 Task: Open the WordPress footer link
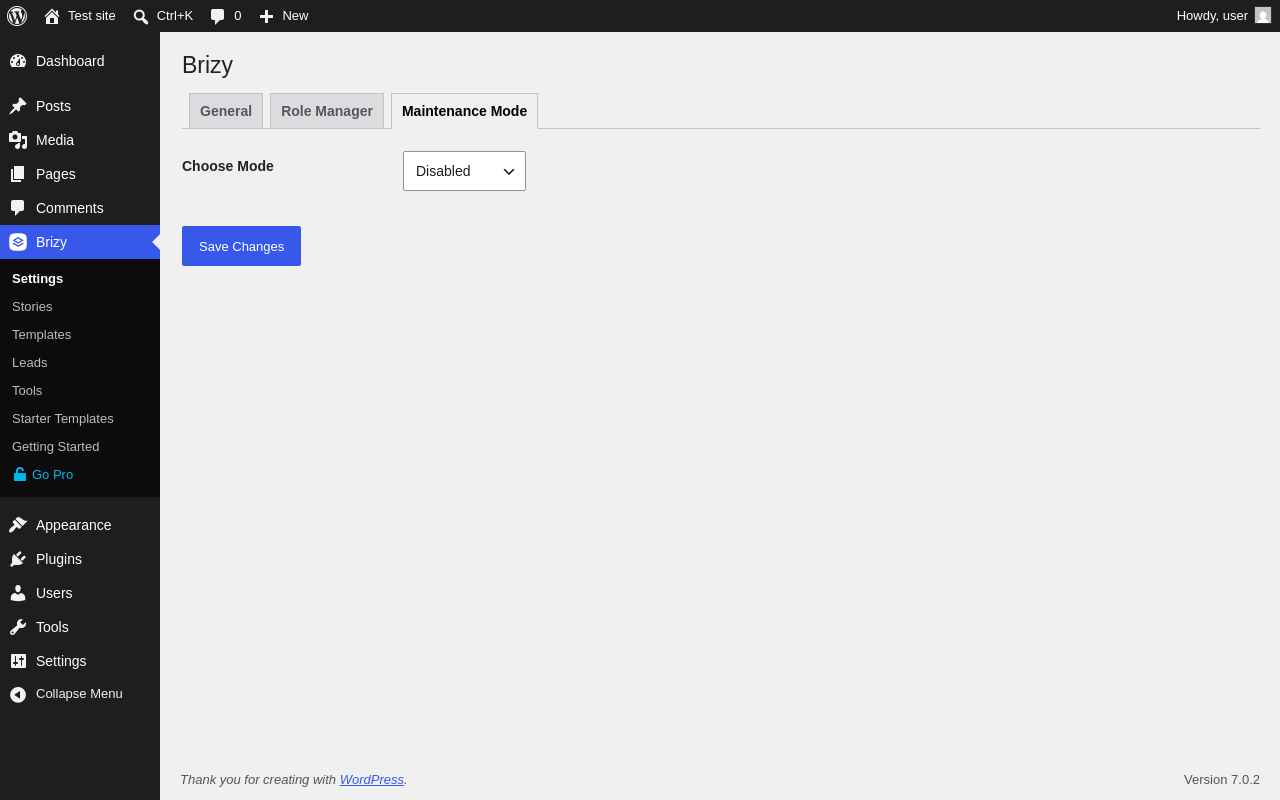point(372,779)
